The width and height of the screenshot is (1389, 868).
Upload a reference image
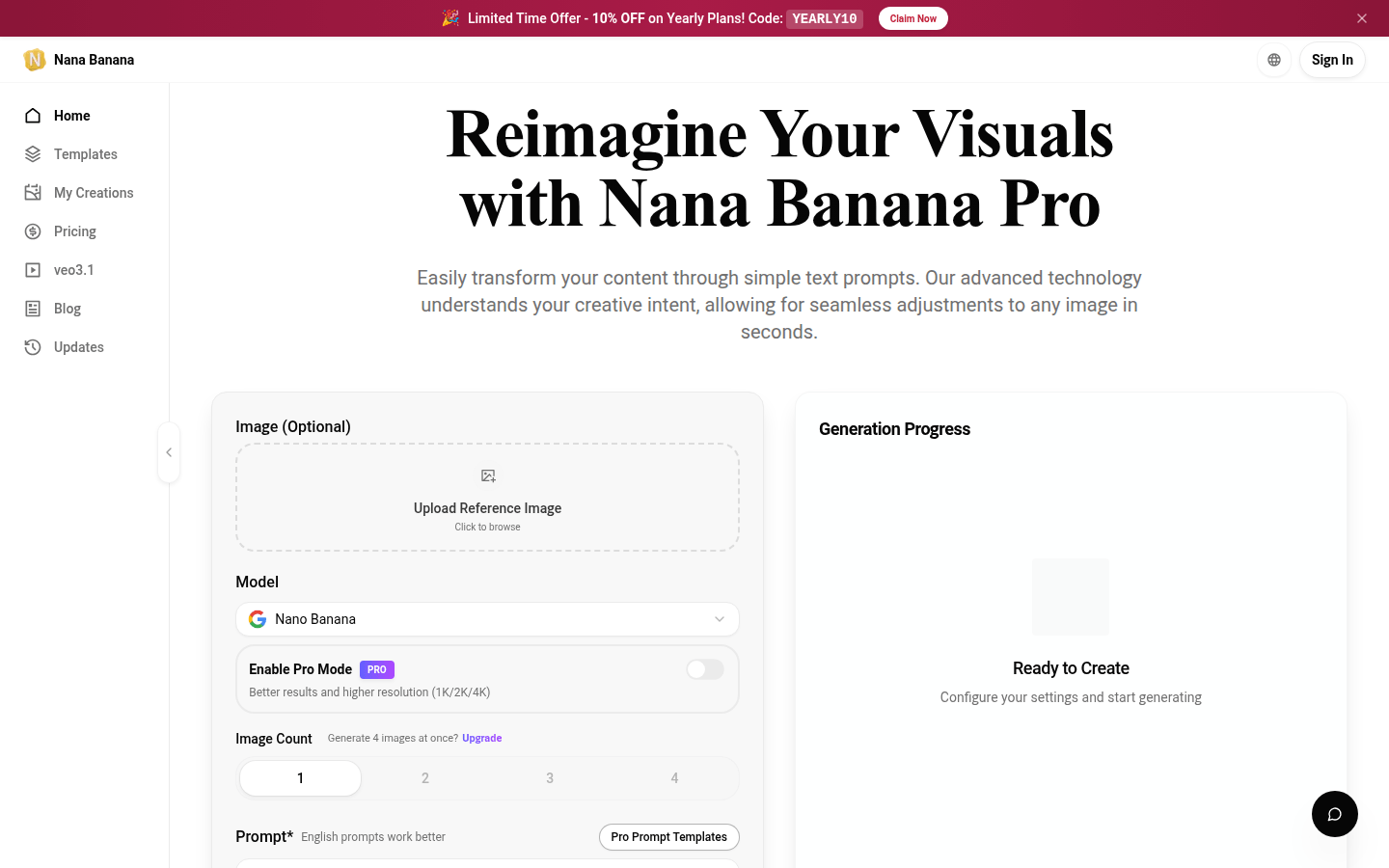[487, 497]
